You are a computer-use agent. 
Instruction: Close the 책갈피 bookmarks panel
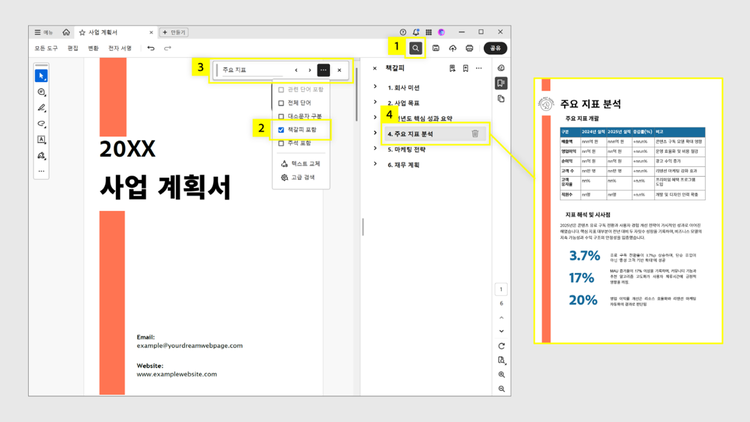(375, 68)
